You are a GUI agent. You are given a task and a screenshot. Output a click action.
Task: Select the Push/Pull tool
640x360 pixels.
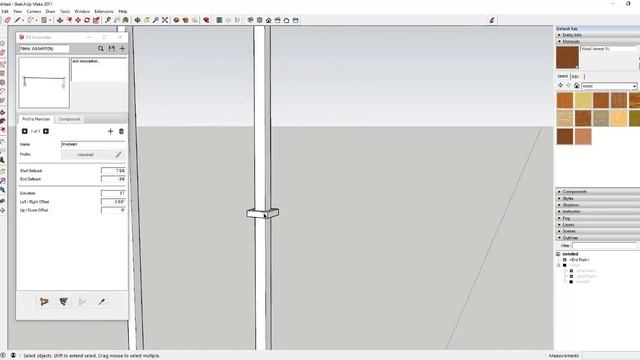[60, 20]
